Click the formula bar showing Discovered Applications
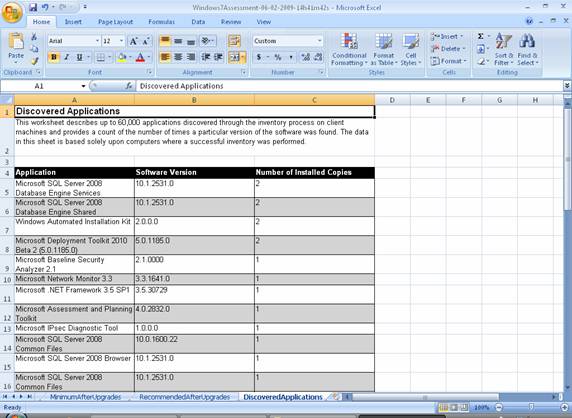 [349, 86]
